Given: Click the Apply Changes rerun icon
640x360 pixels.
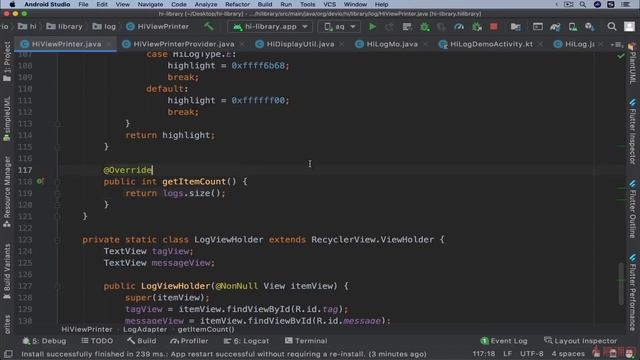Looking at the screenshot, I should point(389,27).
